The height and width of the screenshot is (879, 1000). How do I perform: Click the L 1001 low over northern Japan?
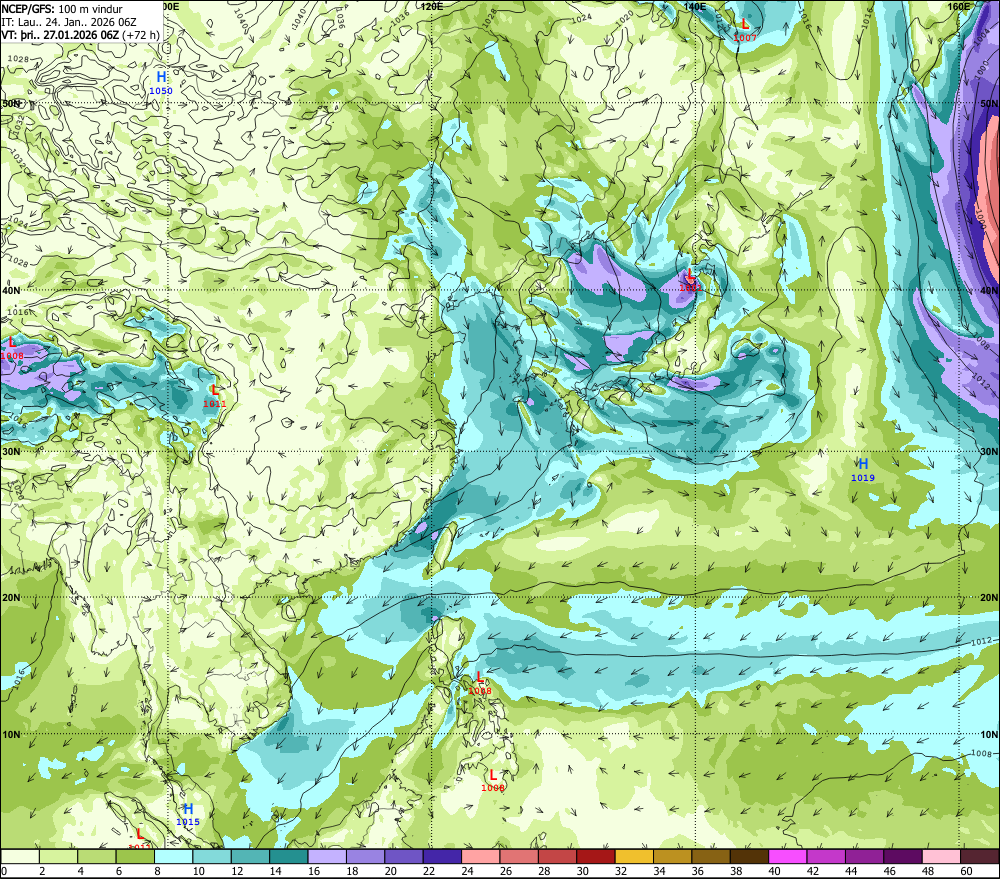pyautogui.click(x=690, y=280)
